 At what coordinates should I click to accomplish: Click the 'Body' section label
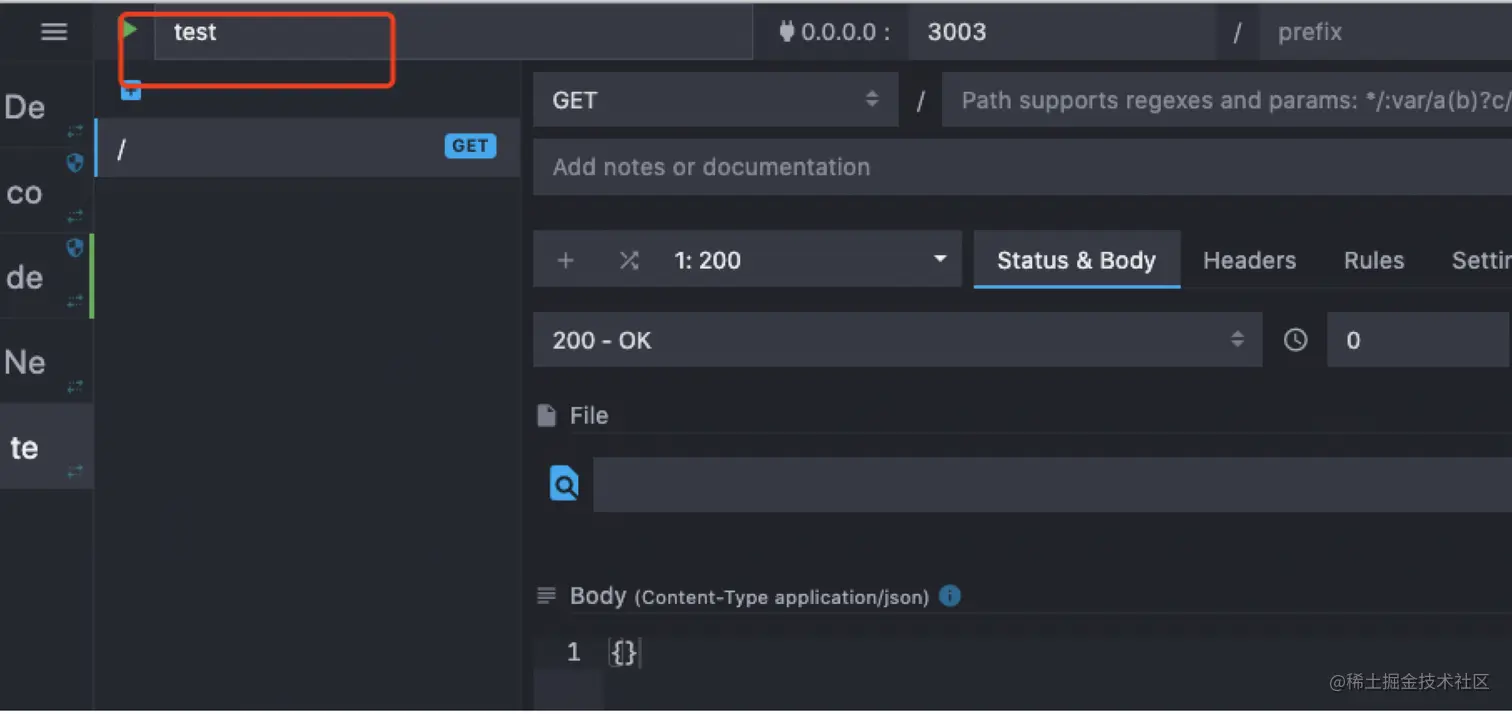(x=598, y=596)
